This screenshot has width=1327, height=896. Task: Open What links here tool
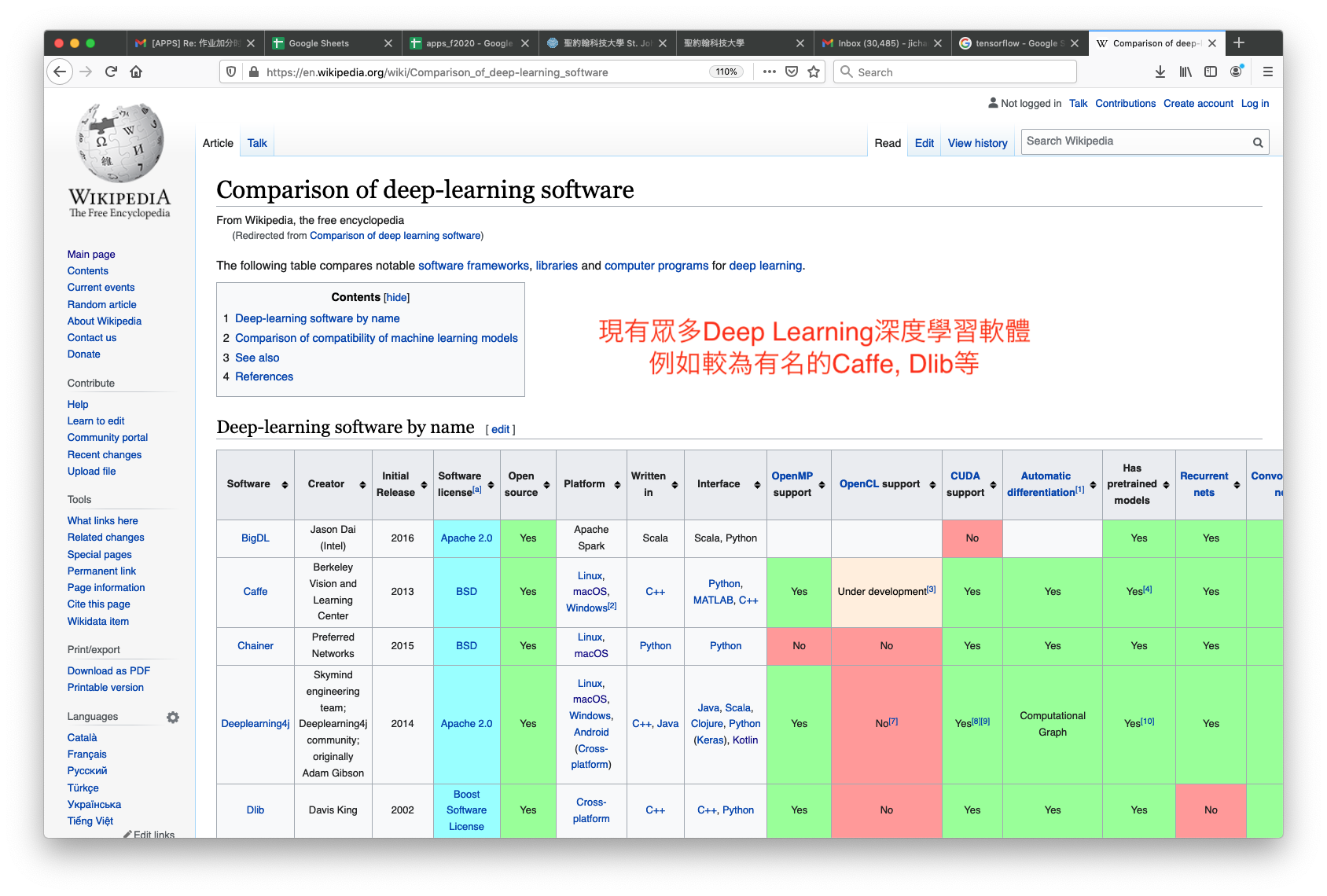tap(102, 521)
